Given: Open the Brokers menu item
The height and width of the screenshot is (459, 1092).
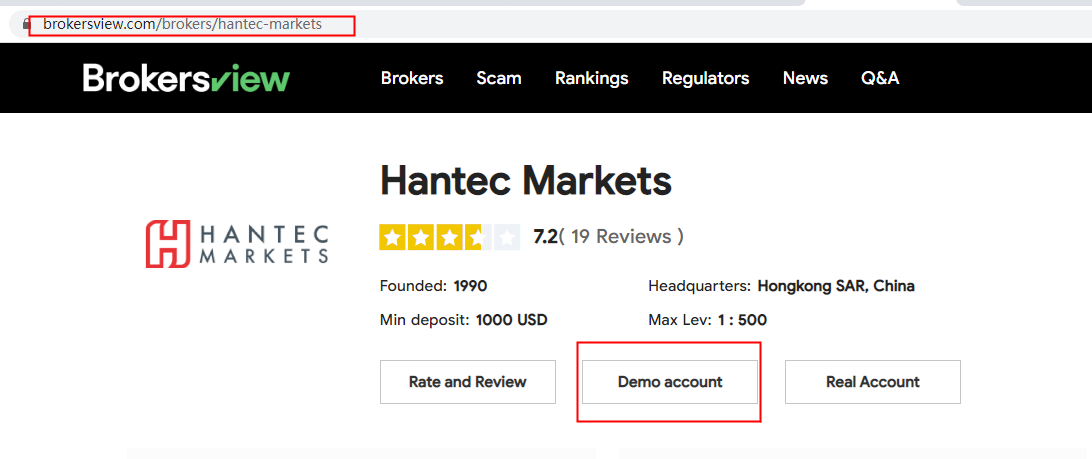Looking at the screenshot, I should click(412, 78).
